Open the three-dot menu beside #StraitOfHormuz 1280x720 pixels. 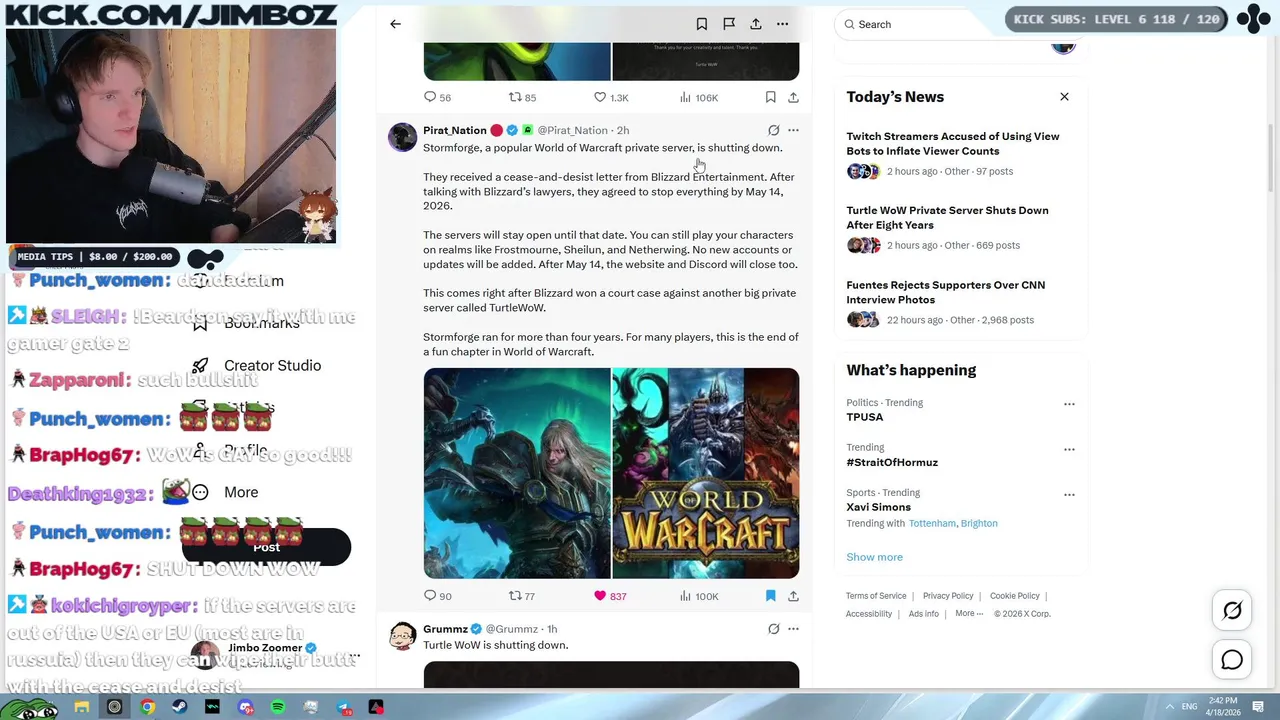(1069, 449)
